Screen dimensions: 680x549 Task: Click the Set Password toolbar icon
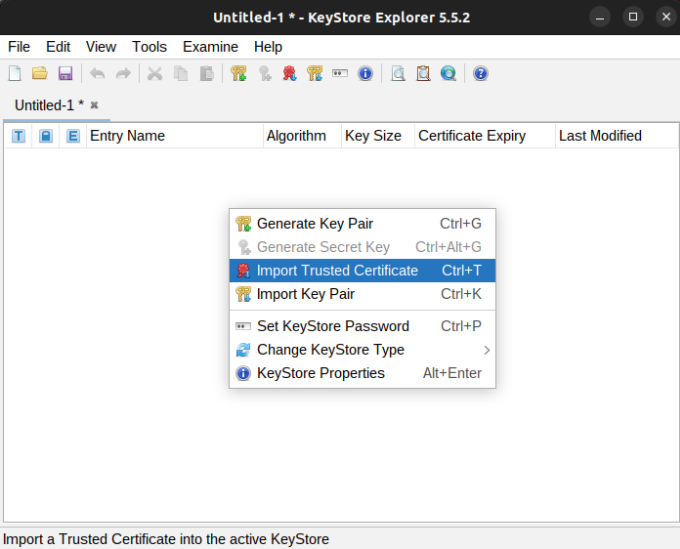[x=340, y=73]
